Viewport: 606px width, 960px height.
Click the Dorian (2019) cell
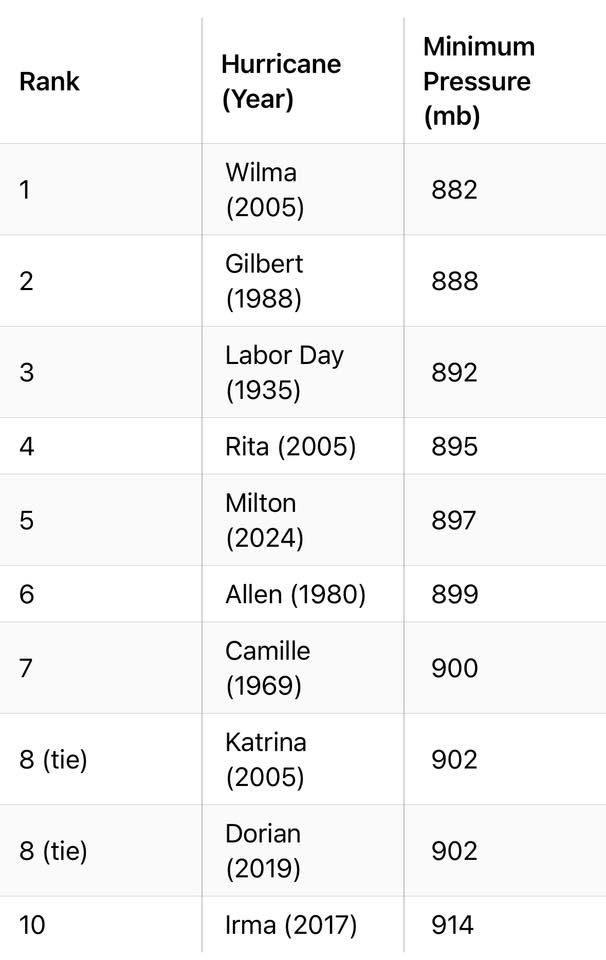click(x=263, y=851)
